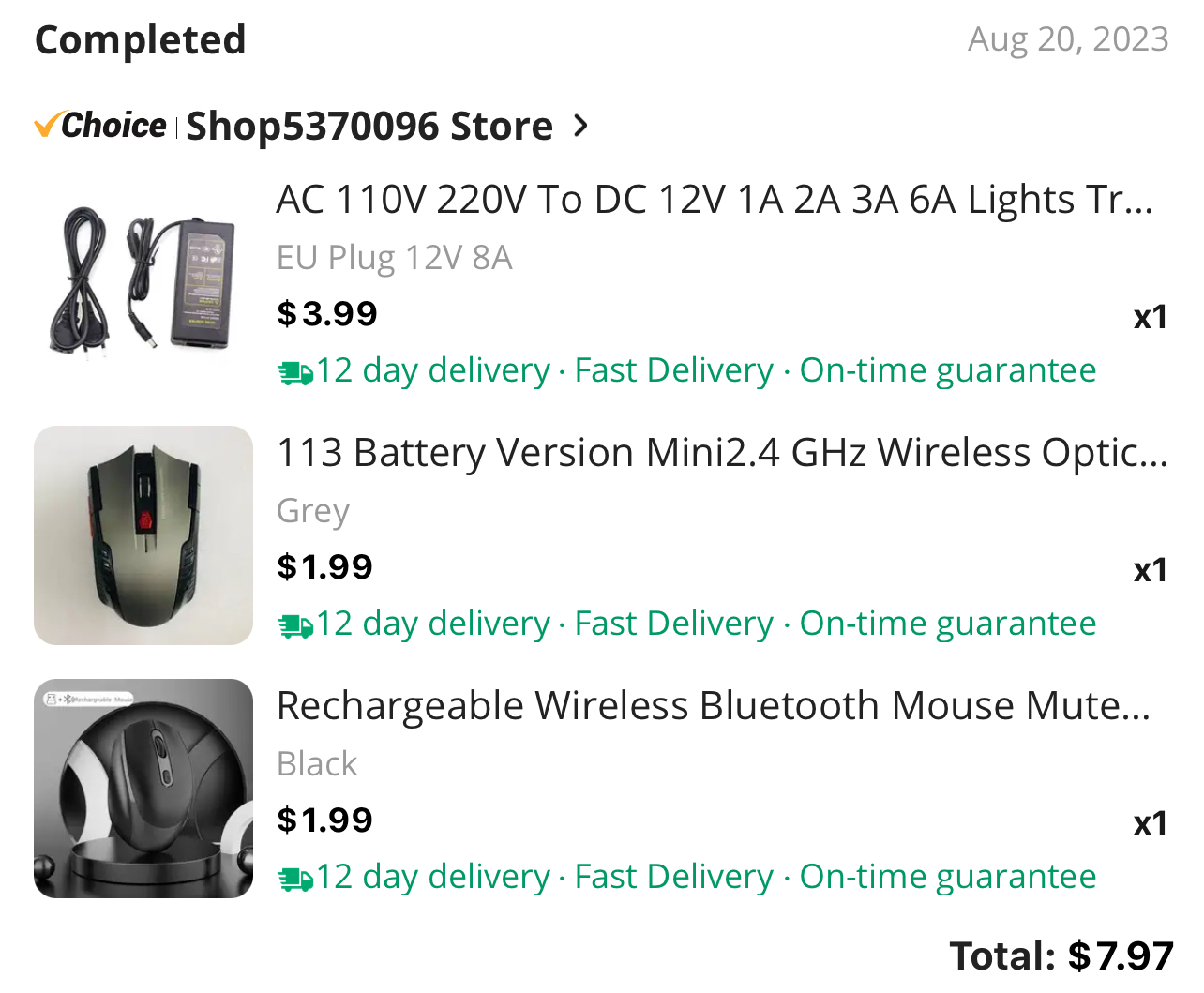Click the Aug 20, 2023 order date

coord(1068,39)
